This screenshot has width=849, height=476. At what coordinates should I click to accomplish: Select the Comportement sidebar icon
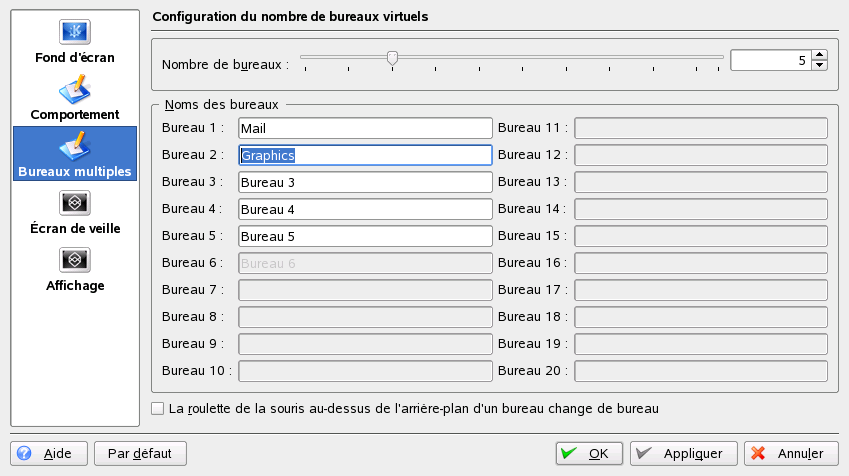tap(75, 90)
